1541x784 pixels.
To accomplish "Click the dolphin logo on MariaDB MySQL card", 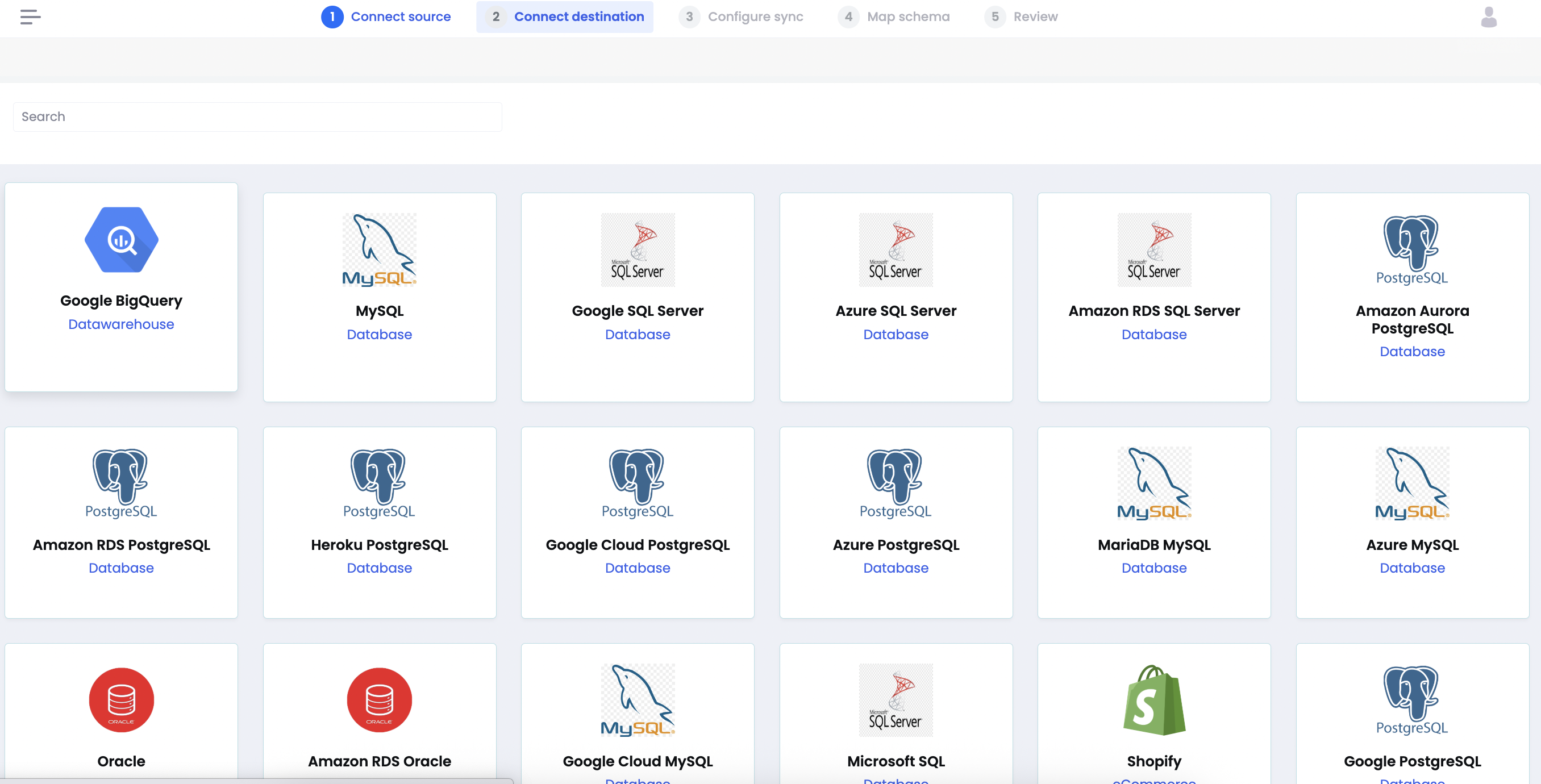I will tap(1154, 483).
